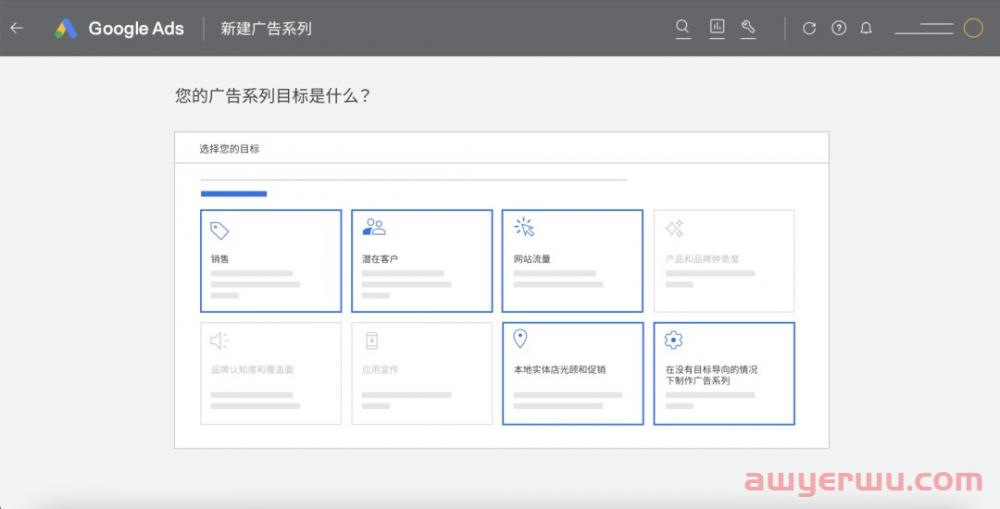Click the refresh icon in the header
Viewport: 1000px width, 509px height.
pos(809,28)
